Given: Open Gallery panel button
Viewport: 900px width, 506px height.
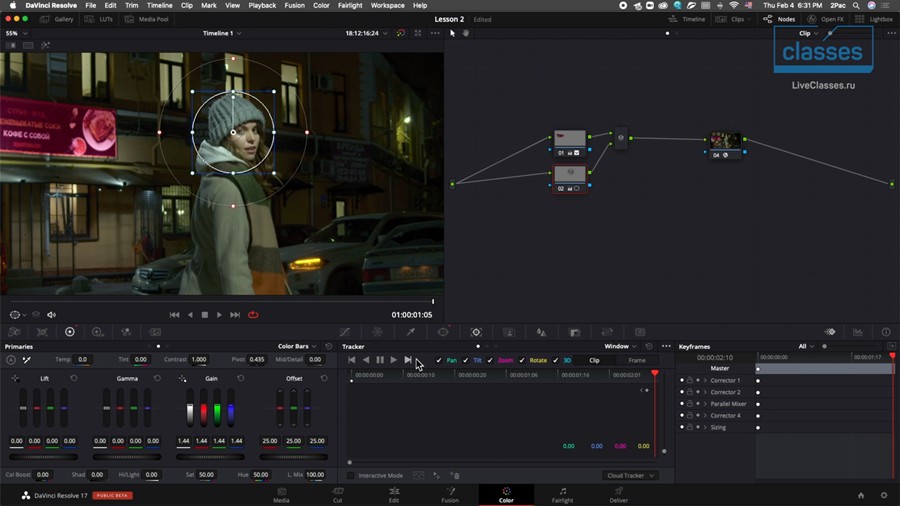Looking at the screenshot, I should pos(57,19).
